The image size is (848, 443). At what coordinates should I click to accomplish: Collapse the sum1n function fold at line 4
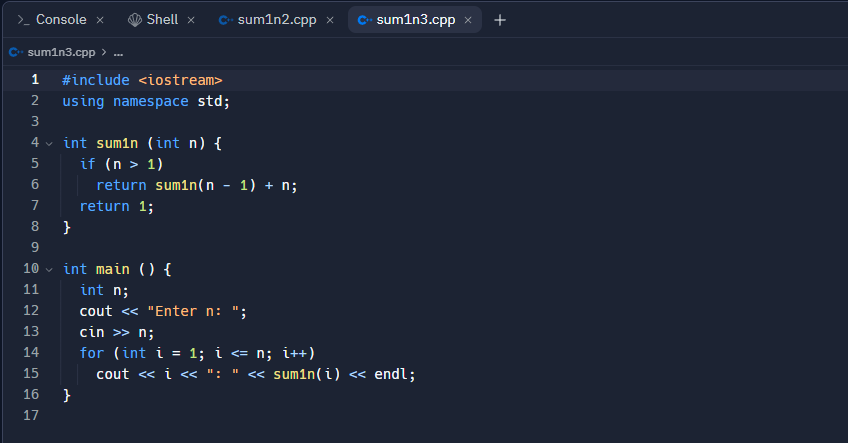49,144
